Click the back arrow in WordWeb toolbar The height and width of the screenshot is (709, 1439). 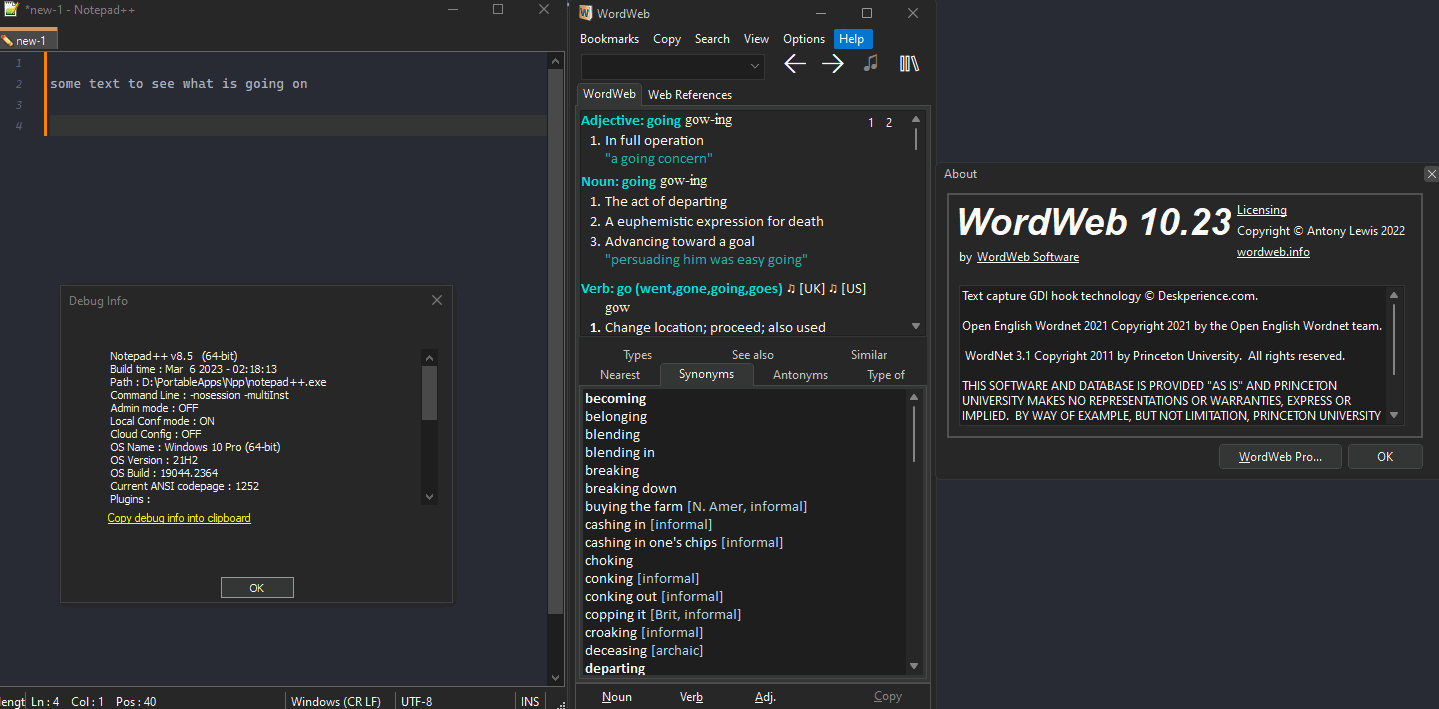coord(794,63)
